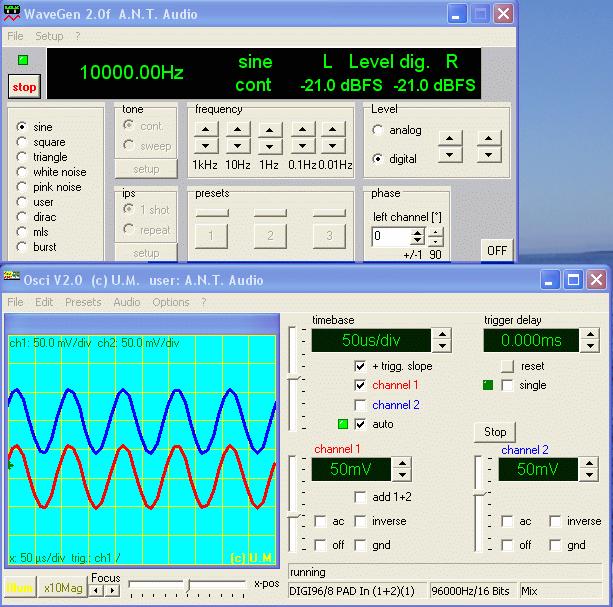
Task: Increase channel 2 voltage scale
Action: pos(589,463)
